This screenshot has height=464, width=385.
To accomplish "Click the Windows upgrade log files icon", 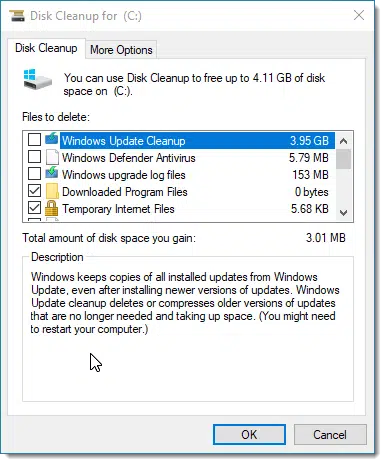I will [x=52, y=174].
